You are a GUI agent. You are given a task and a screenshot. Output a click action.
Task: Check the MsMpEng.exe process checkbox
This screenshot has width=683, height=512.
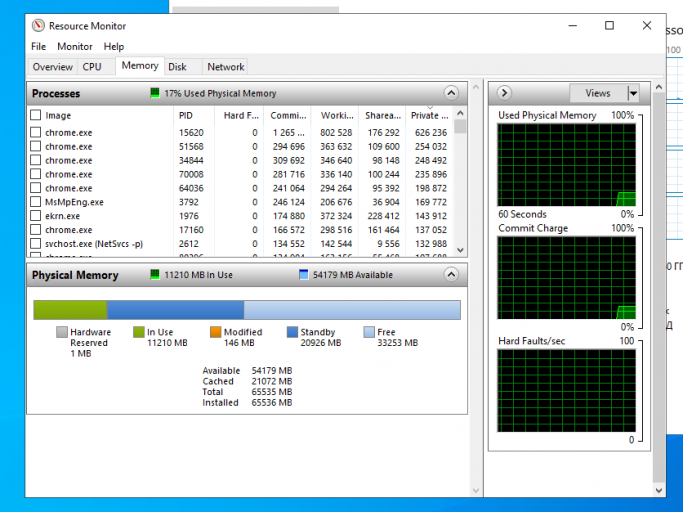tap(36, 202)
